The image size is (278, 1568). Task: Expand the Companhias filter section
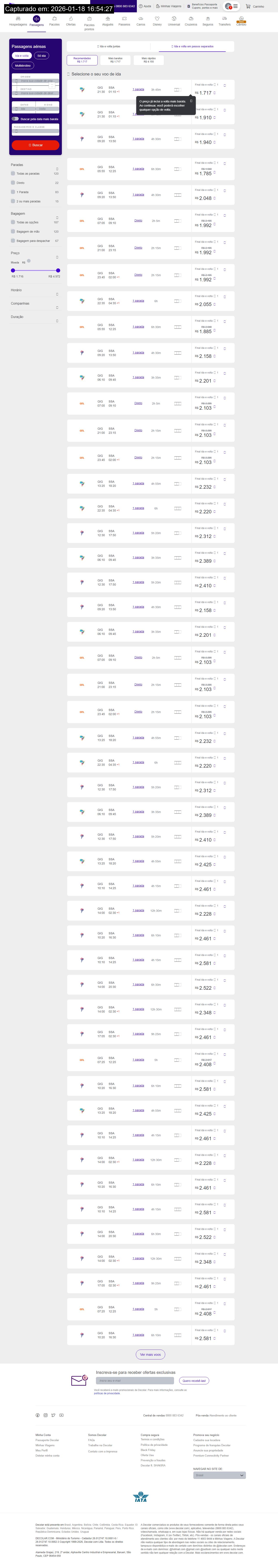pyautogui.click(x=57, y=307)
